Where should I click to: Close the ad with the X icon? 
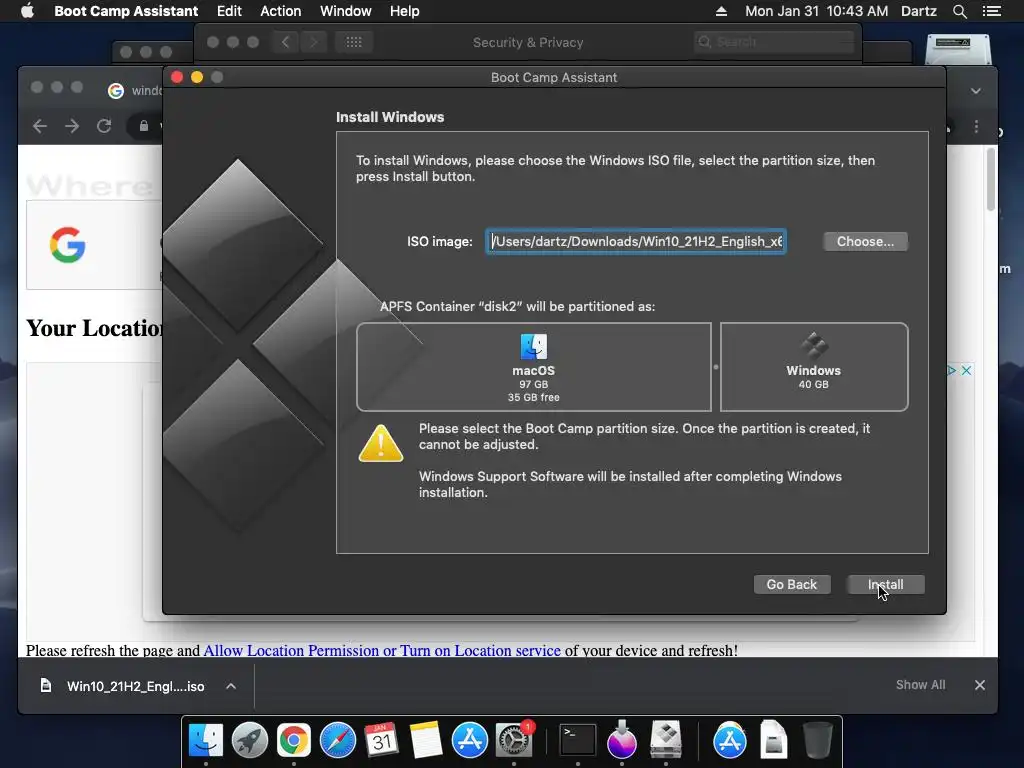pos(967,370)
